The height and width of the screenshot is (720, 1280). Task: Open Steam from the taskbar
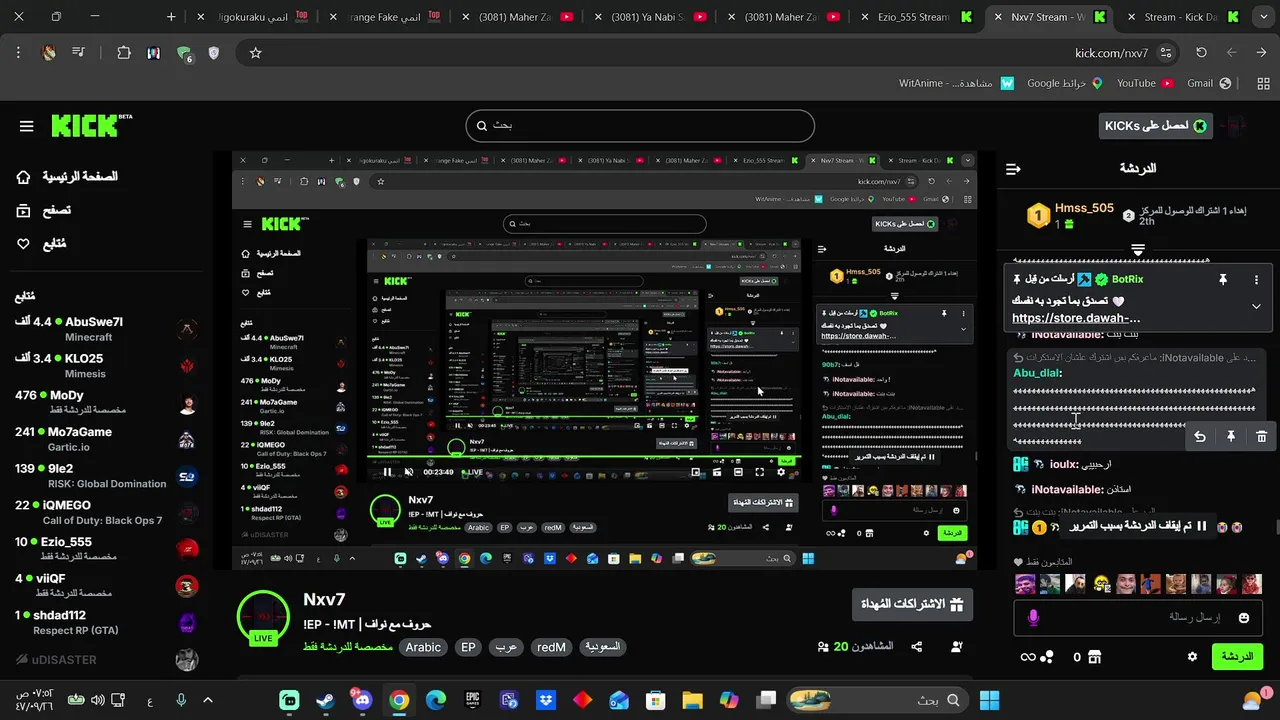coord(326,700)
